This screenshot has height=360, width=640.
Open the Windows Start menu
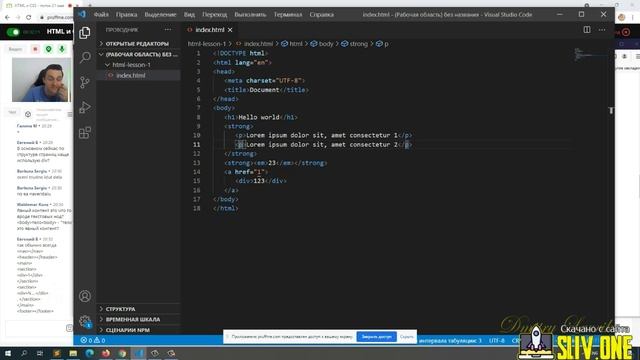coord(8,353)
